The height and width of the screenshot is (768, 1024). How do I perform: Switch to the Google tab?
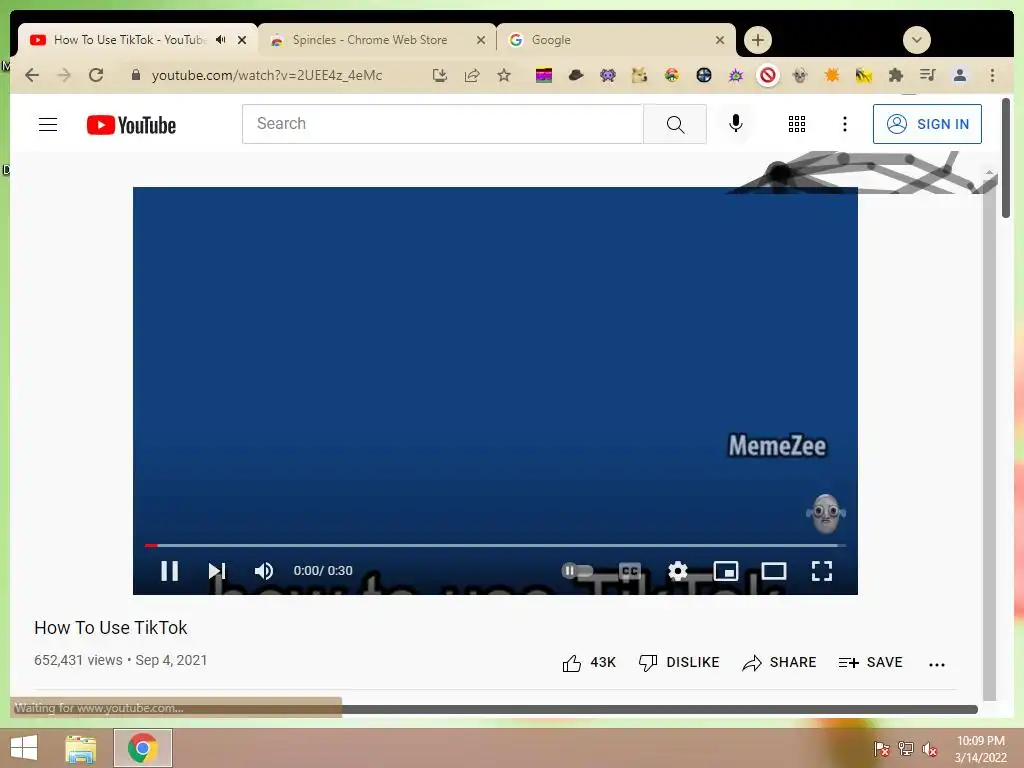click(x=551, y=40)
